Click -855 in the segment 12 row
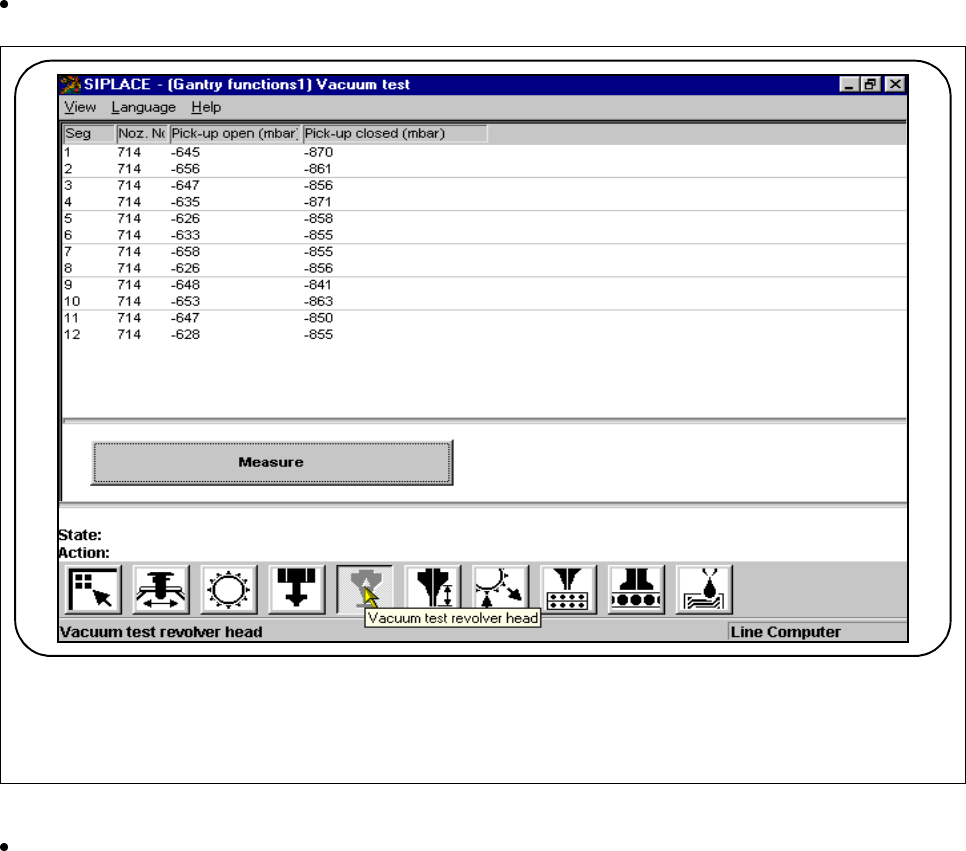The height and width of the screenshot is (851, 966). click(319, 335)
